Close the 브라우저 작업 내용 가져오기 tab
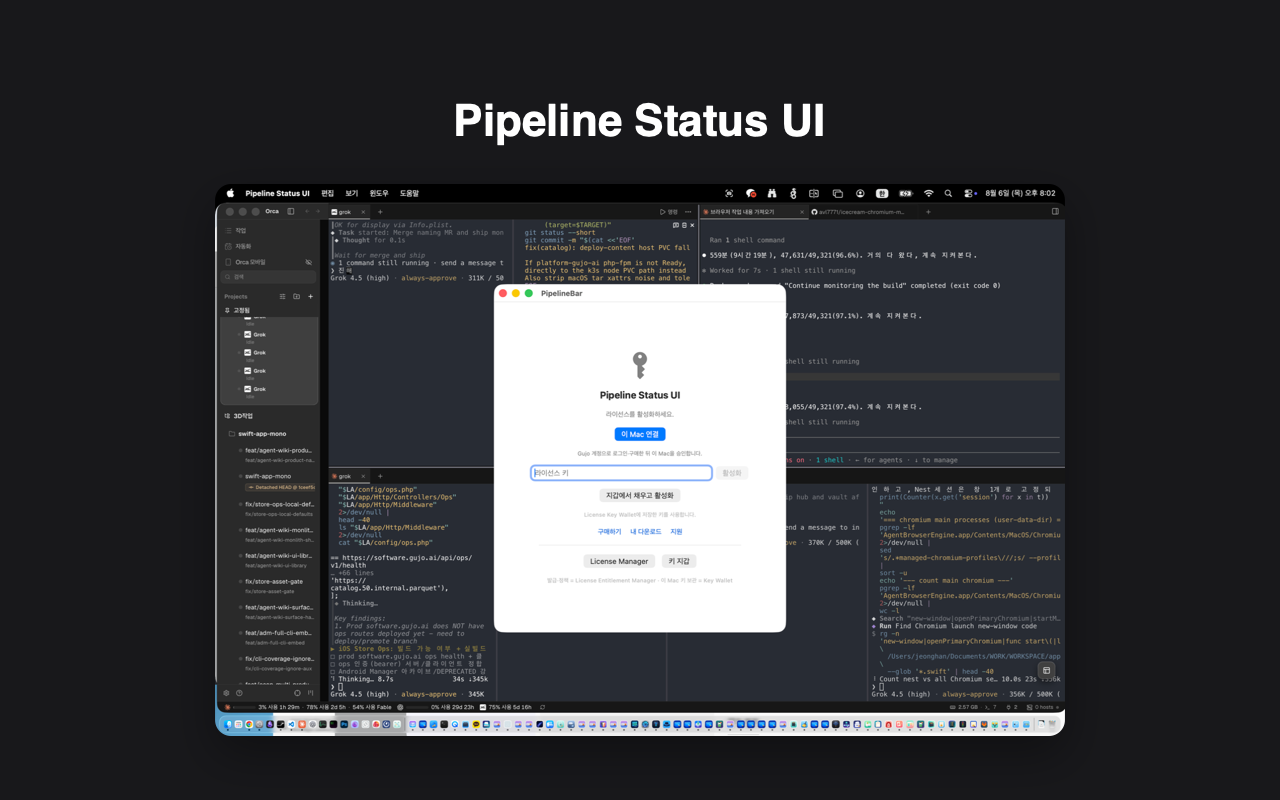 (802, 212)
